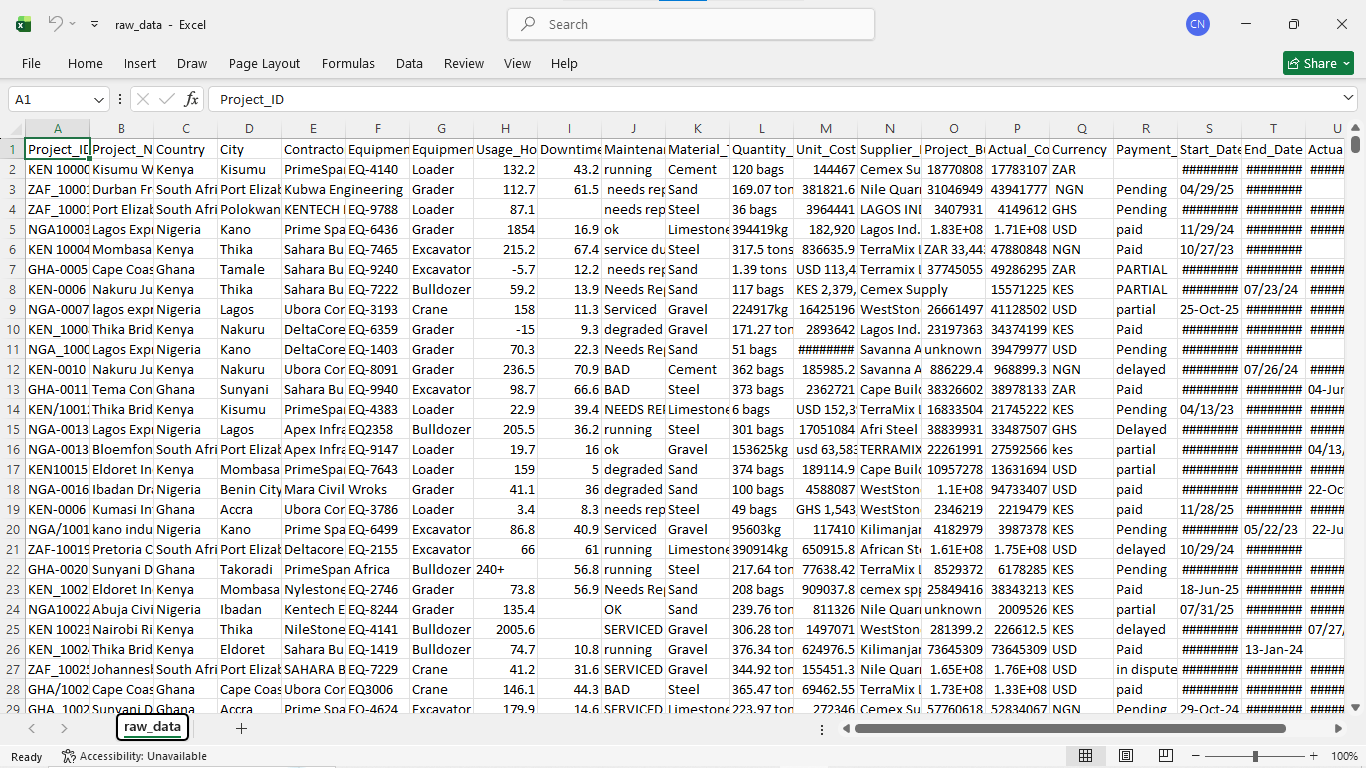Image resolution: width=1366 pixels, height=768 pixels.
Task: Click the three-dot sheet tab splitter handle
Action: [822, 729]
